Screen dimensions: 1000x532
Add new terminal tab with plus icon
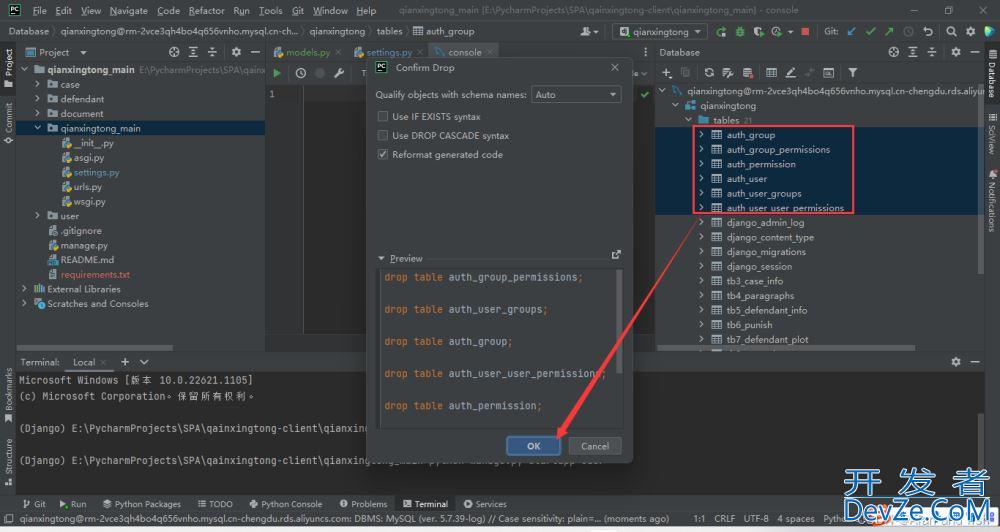(x=125, y=362)
